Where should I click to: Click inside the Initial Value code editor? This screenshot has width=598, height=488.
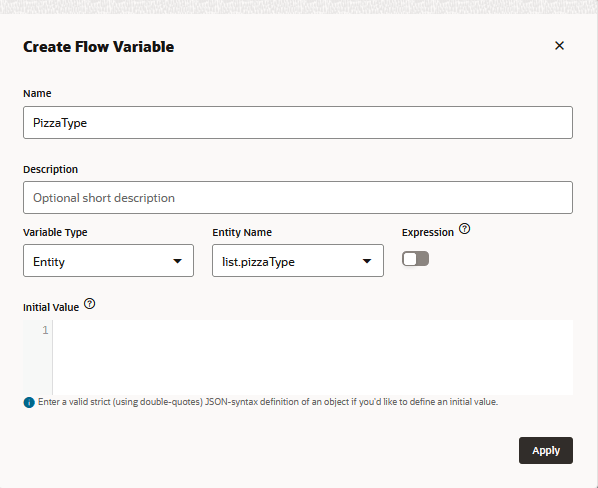click(313, 357)
